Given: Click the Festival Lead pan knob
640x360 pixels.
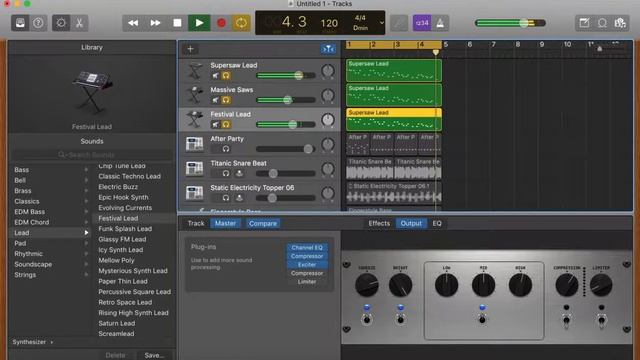Looking at the screenshot, I should pyautogui.click(x=328, y=120).
